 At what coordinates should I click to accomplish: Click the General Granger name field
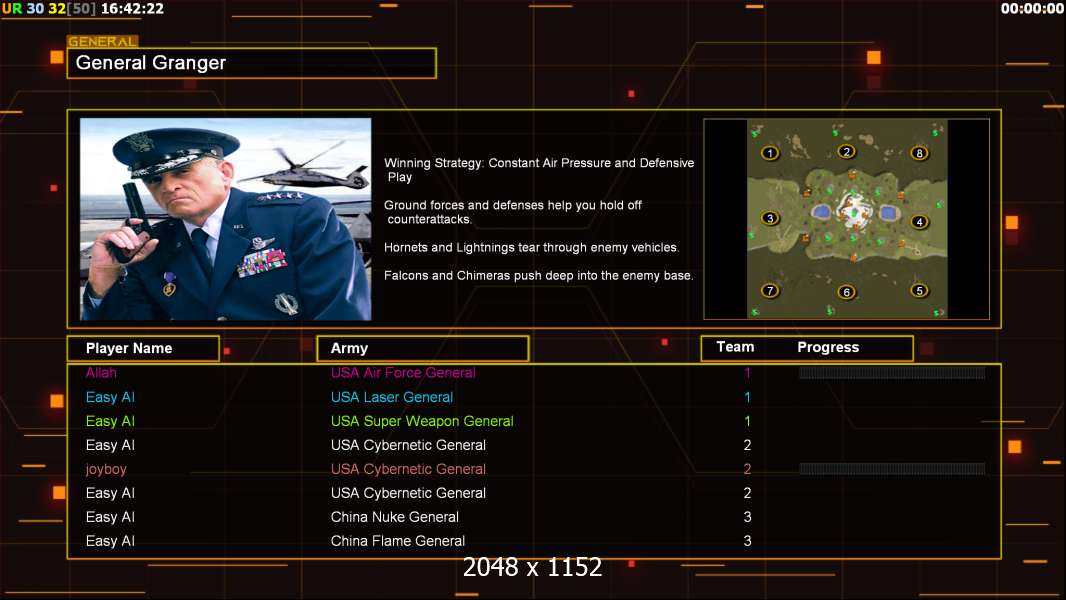(251, 63)
